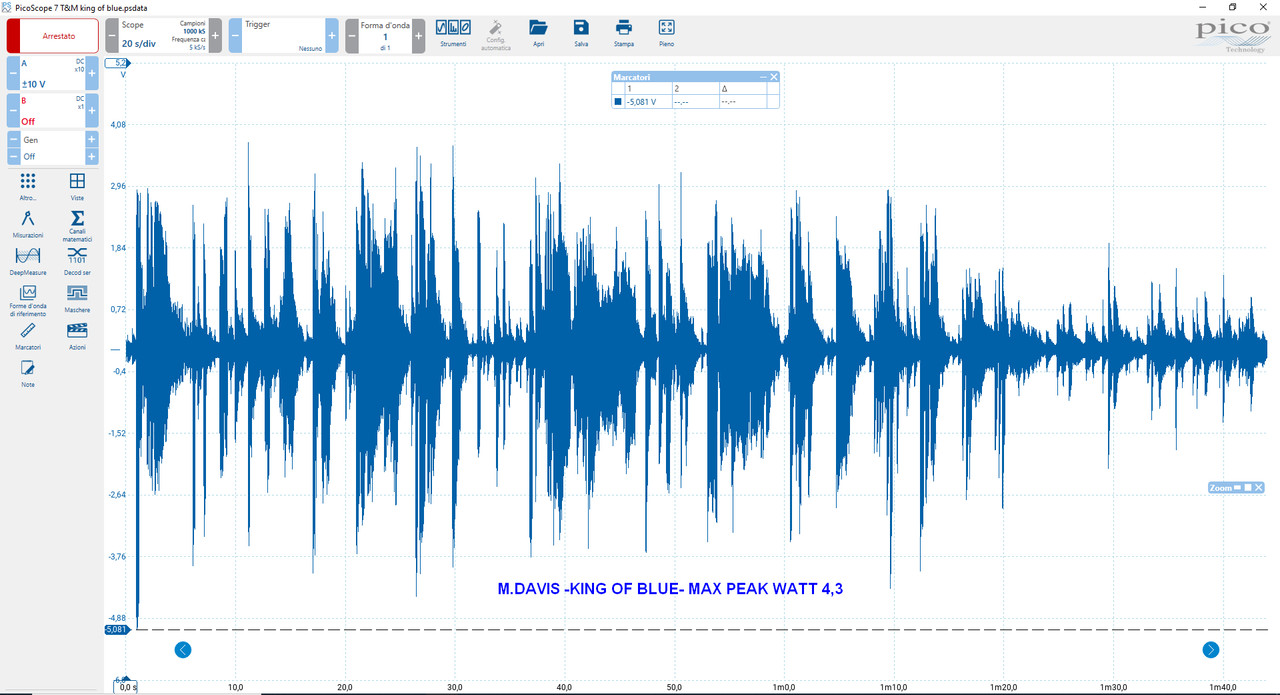This screenshot has height=695, width=1280.
Task: Click Gen row plus button
Action: [x=92, y=140]
